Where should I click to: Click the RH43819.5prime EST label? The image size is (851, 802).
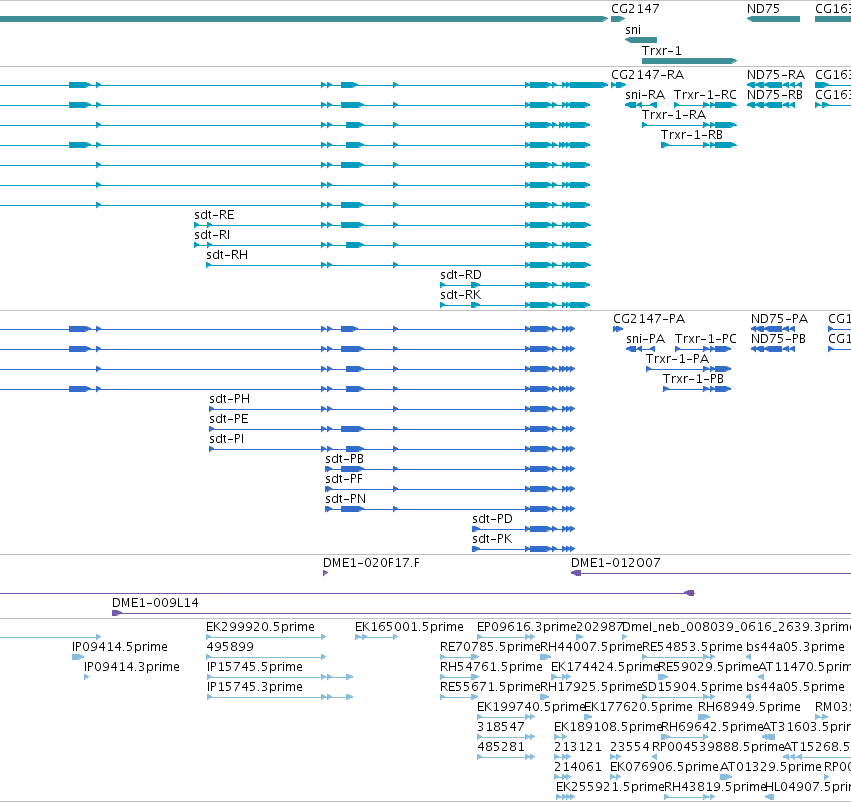pos(715,788)
